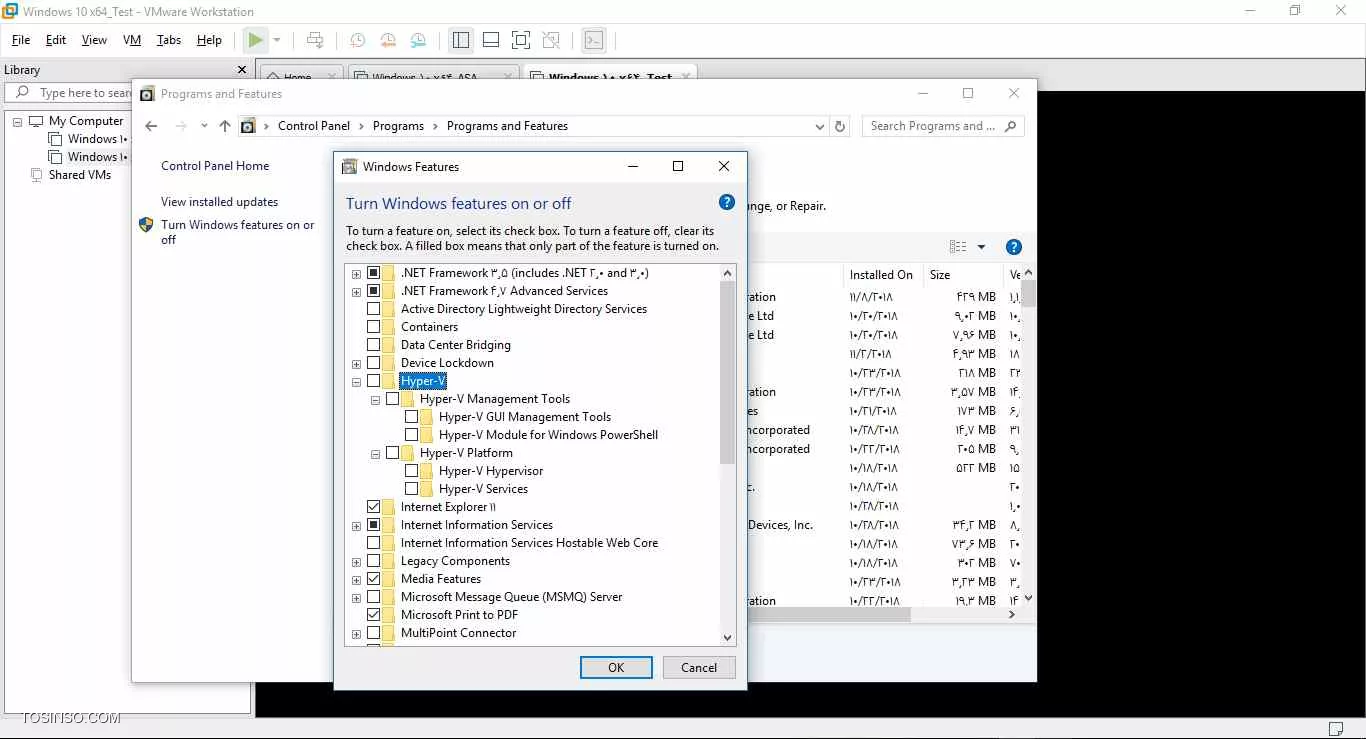Click the address bar location icon

coord(248,126)
